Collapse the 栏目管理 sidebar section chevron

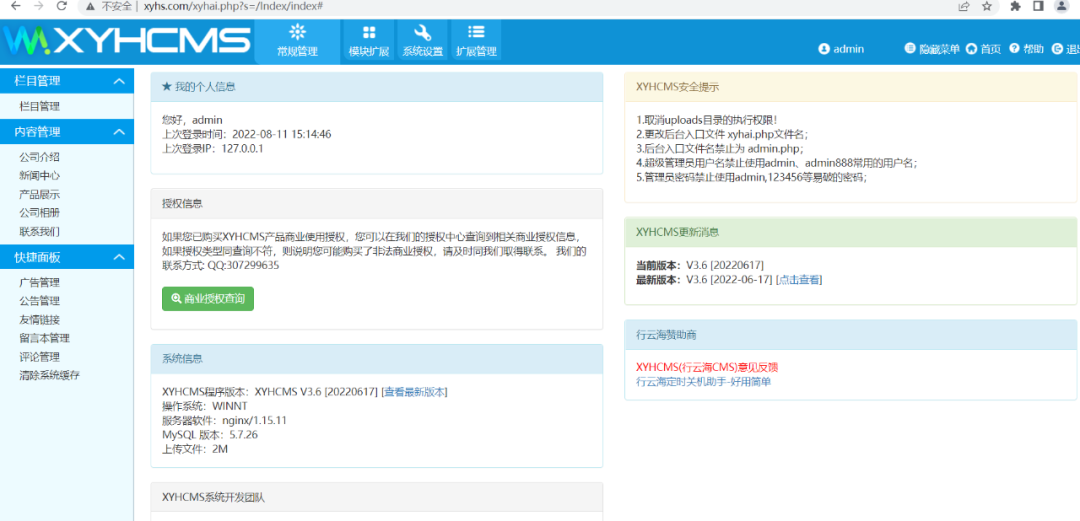click(118, 81)
